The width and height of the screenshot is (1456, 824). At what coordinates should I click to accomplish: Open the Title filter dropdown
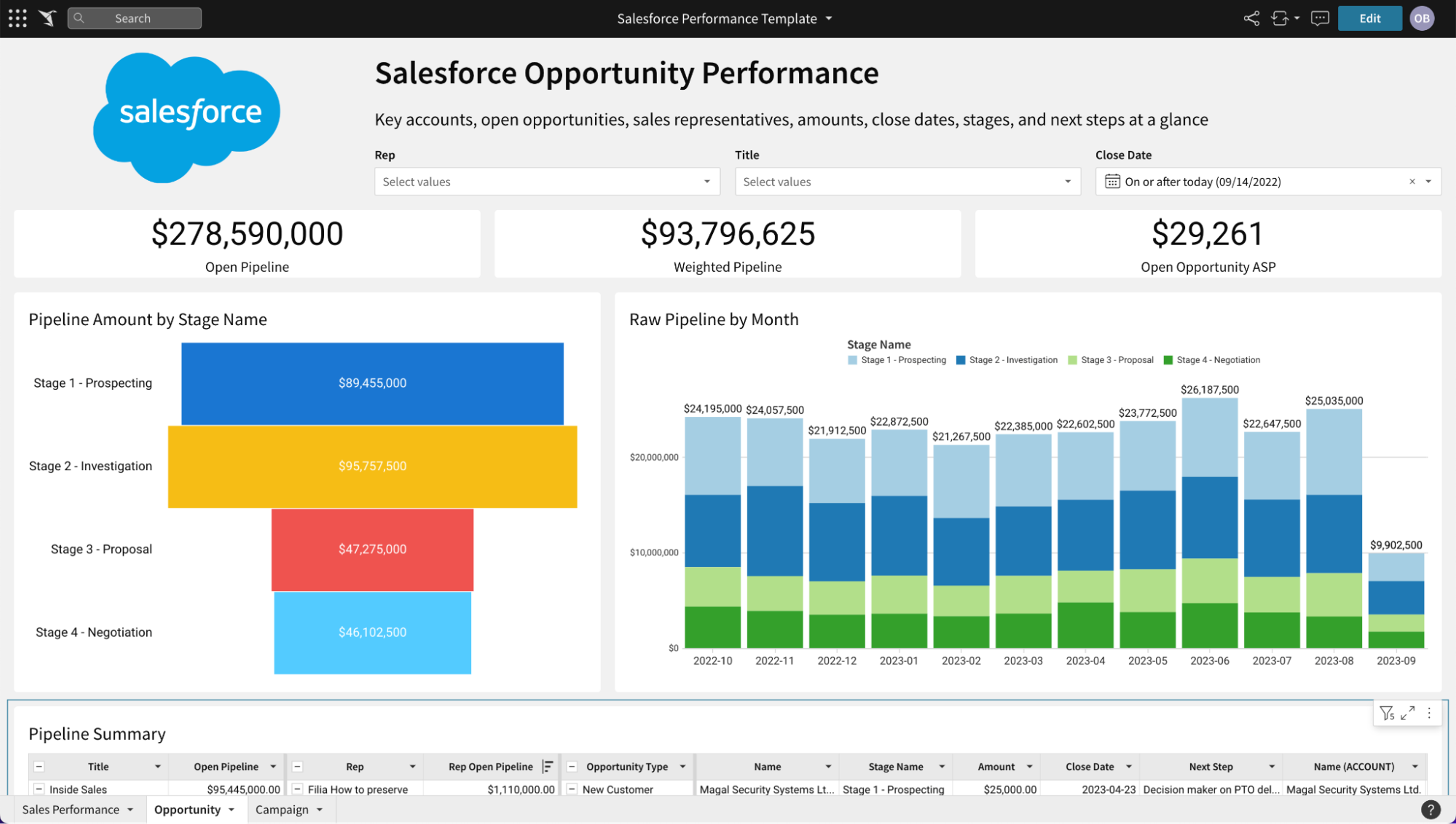[908, 181]
